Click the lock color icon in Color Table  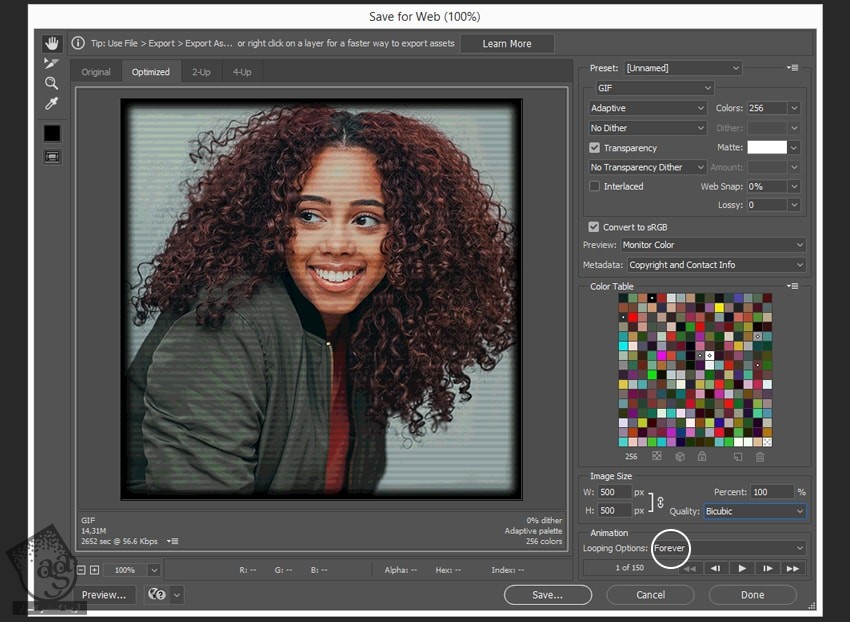tap(702, 456)
